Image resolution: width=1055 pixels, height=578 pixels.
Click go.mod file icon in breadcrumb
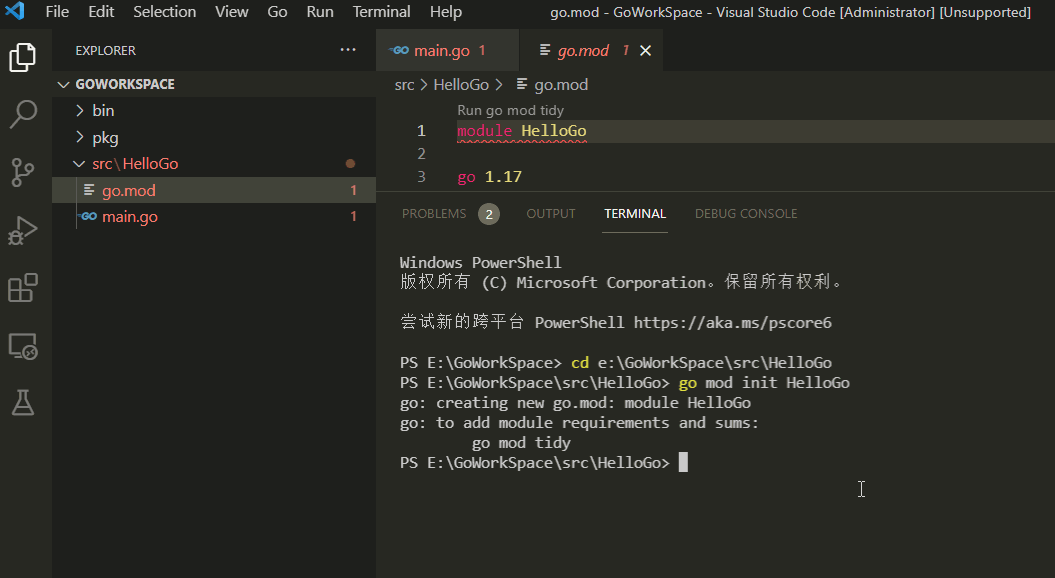521,84
